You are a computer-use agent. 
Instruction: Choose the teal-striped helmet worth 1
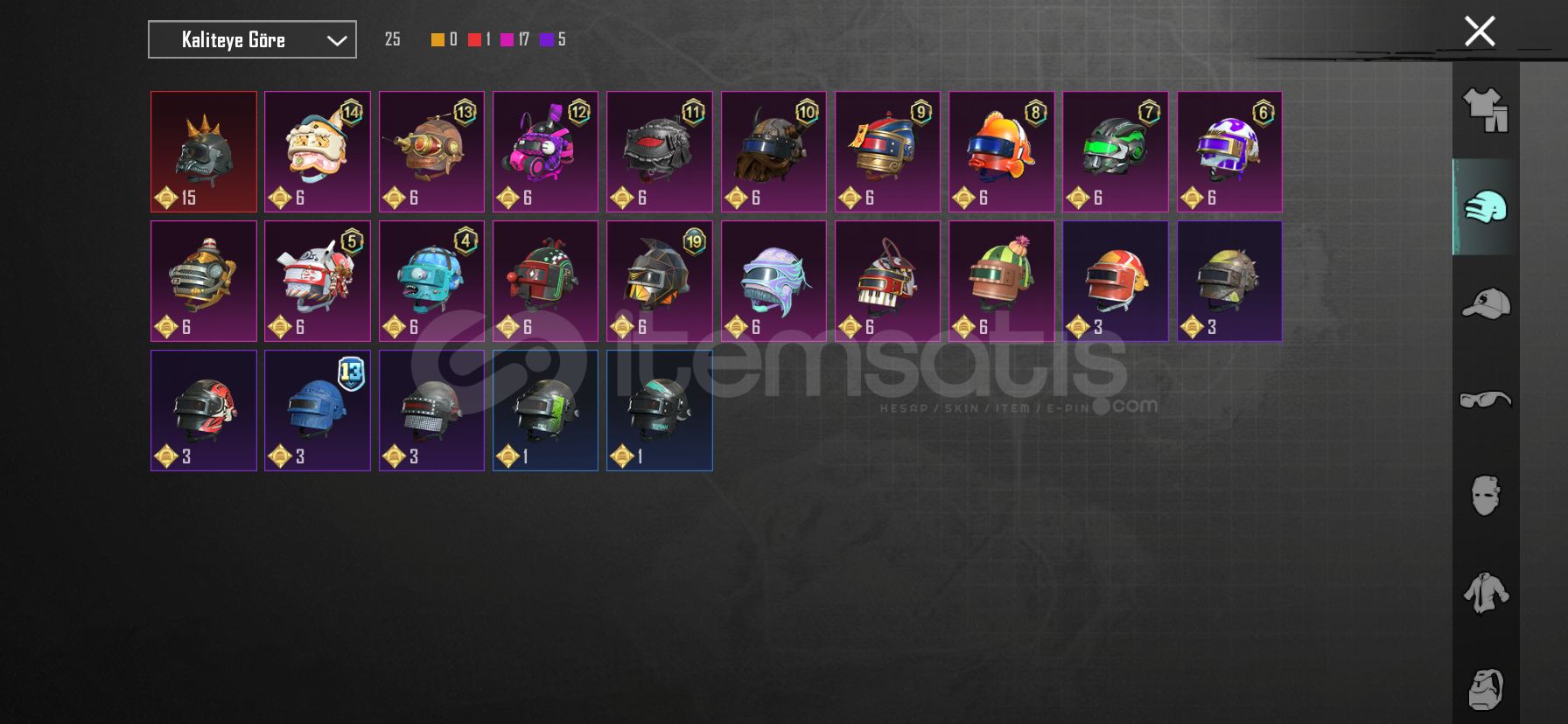tap(660, 410)
